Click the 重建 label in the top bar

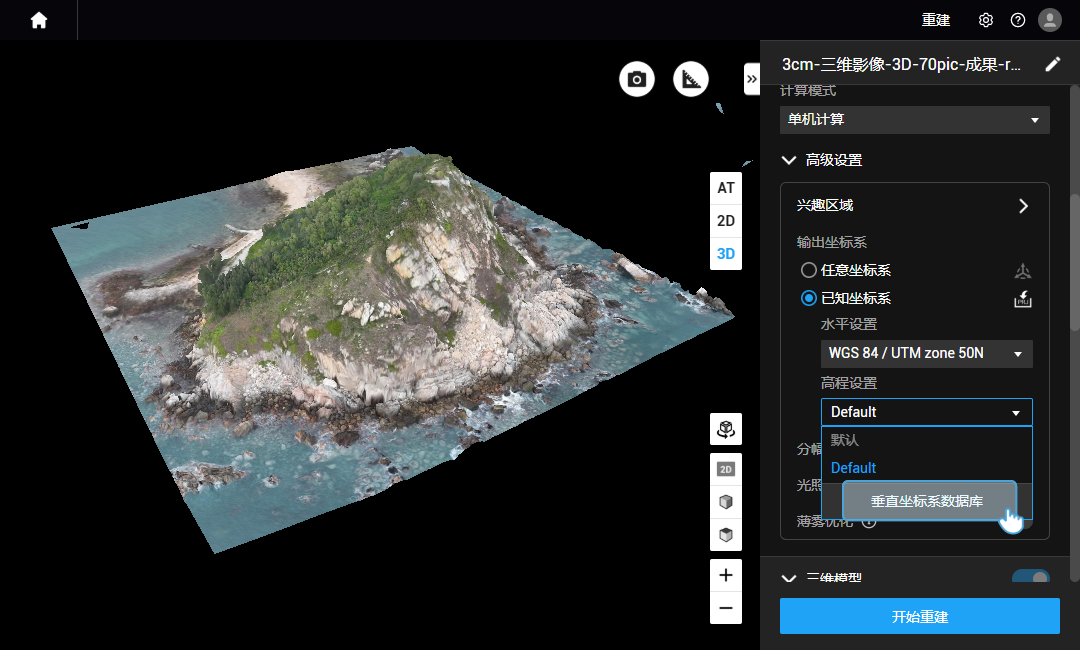click(936, 21)
